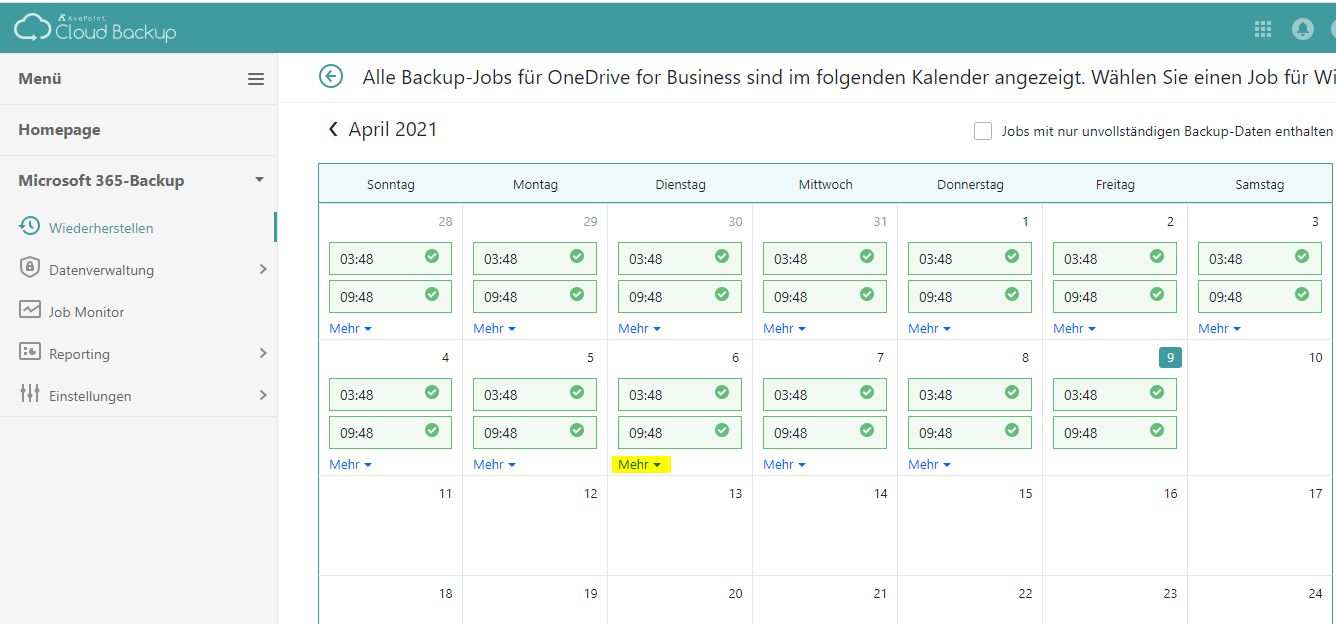Open the highlighted Mehr dropdown on April 6

click(640, 464)
